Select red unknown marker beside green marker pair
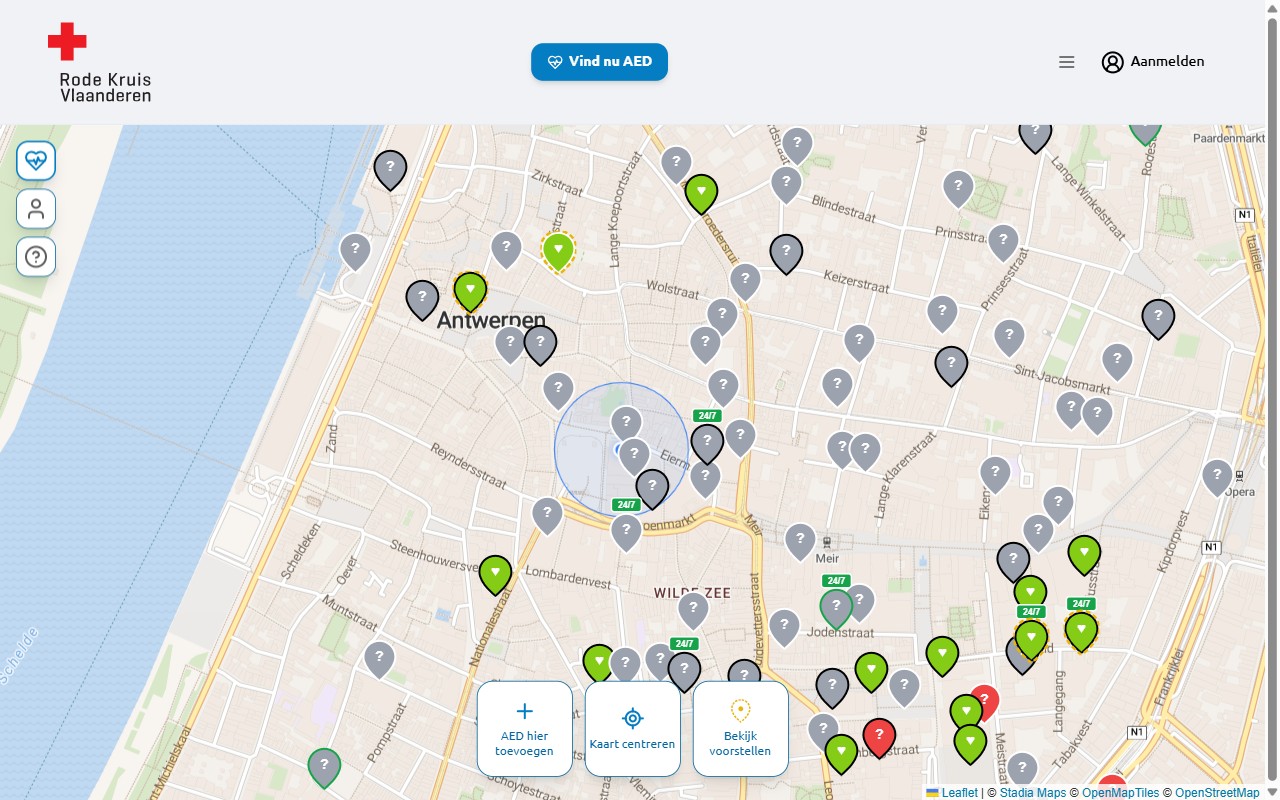1280x800 pixels. [984, 702]
